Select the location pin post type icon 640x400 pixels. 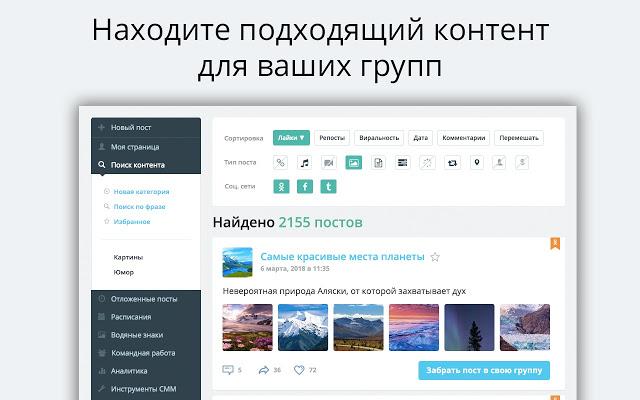(x=477, y=162)
